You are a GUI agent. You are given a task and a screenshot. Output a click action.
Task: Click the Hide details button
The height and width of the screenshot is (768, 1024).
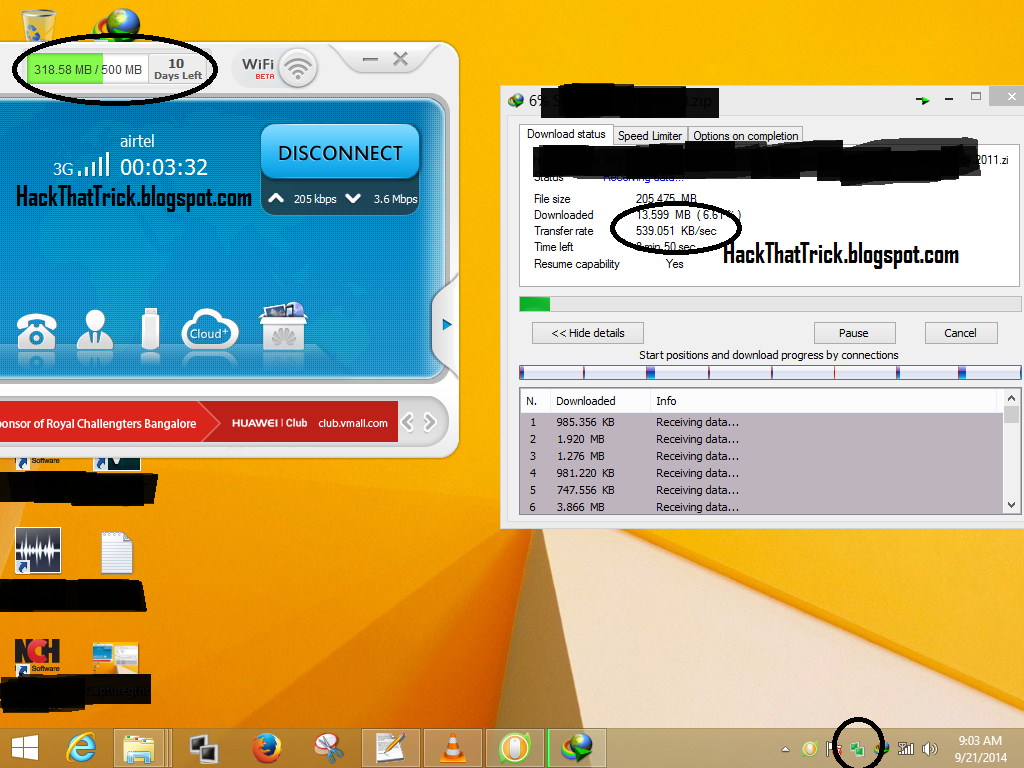point(588,333)
